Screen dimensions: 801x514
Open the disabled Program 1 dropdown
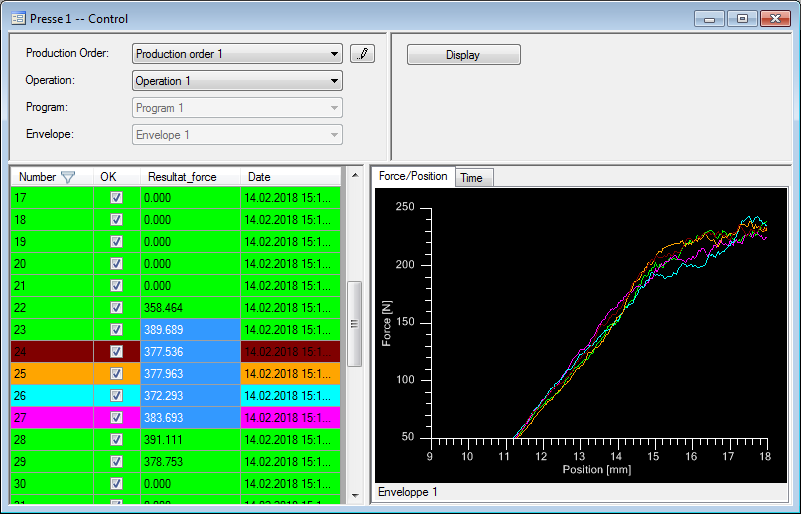(237, 108)
